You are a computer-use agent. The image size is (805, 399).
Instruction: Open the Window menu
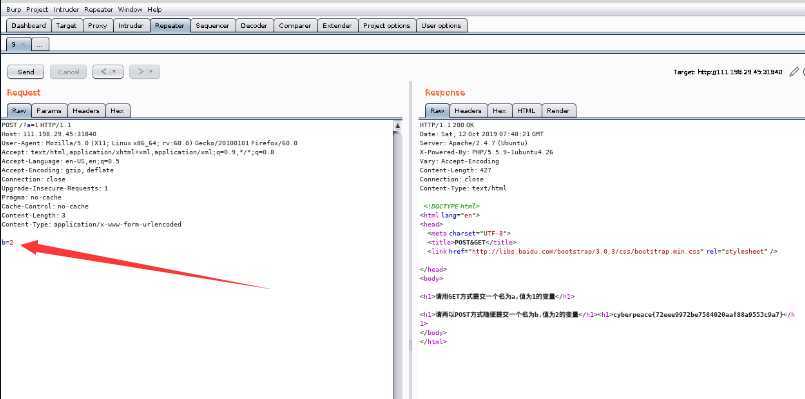[x=130, y=10]
